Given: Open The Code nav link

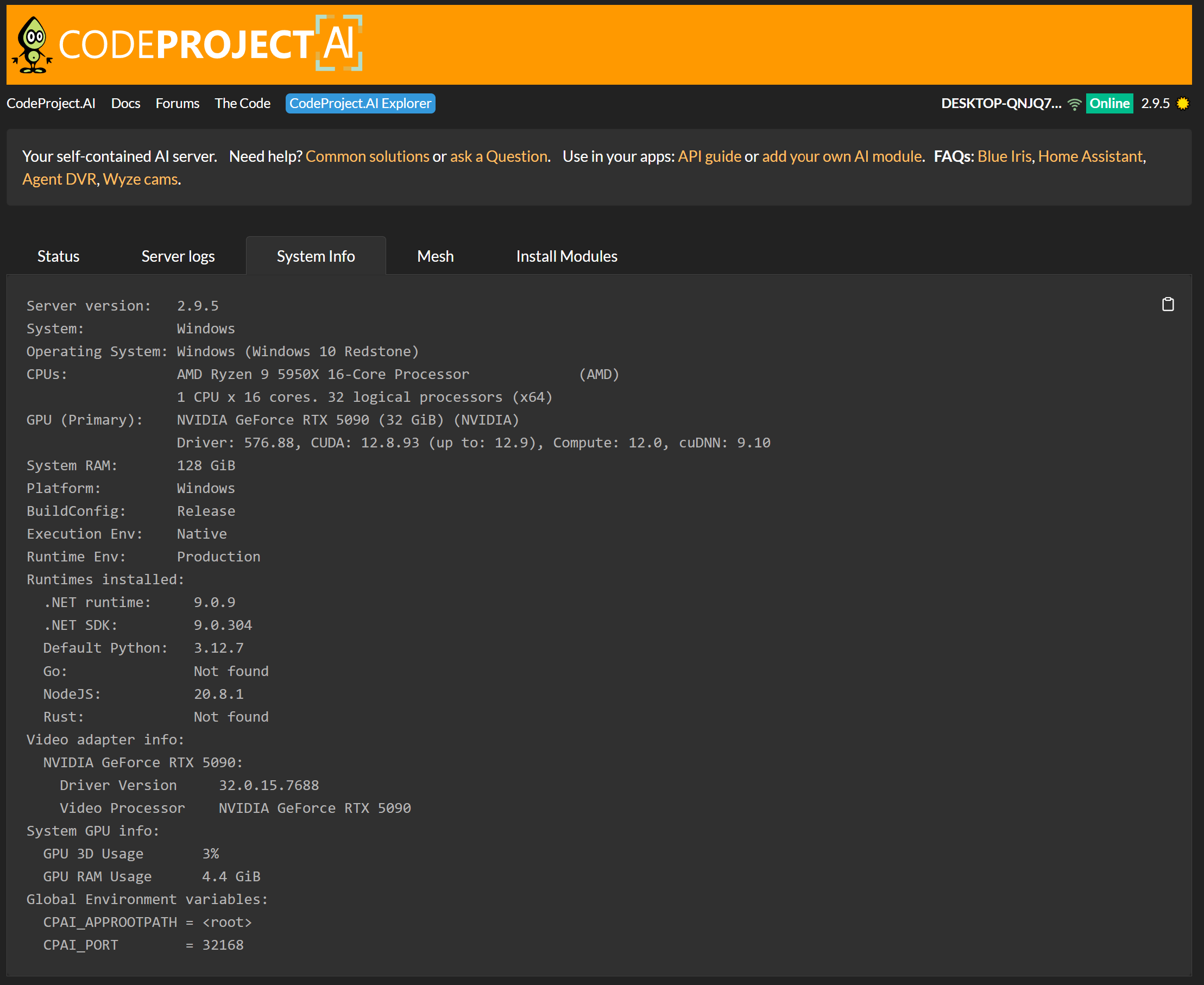Looking at the screenshot, I should click(x=242, y=103).
